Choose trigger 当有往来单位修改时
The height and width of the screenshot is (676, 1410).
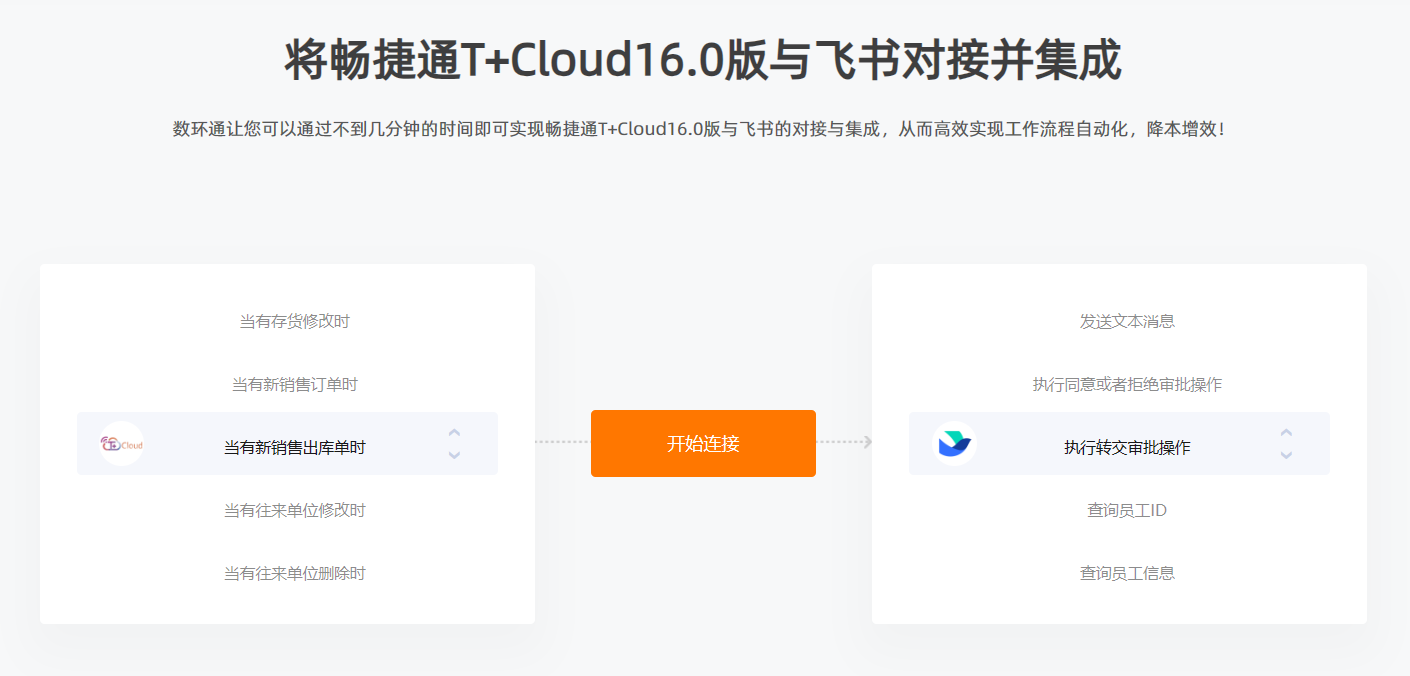pyautogui.click(x=295, y=510)
